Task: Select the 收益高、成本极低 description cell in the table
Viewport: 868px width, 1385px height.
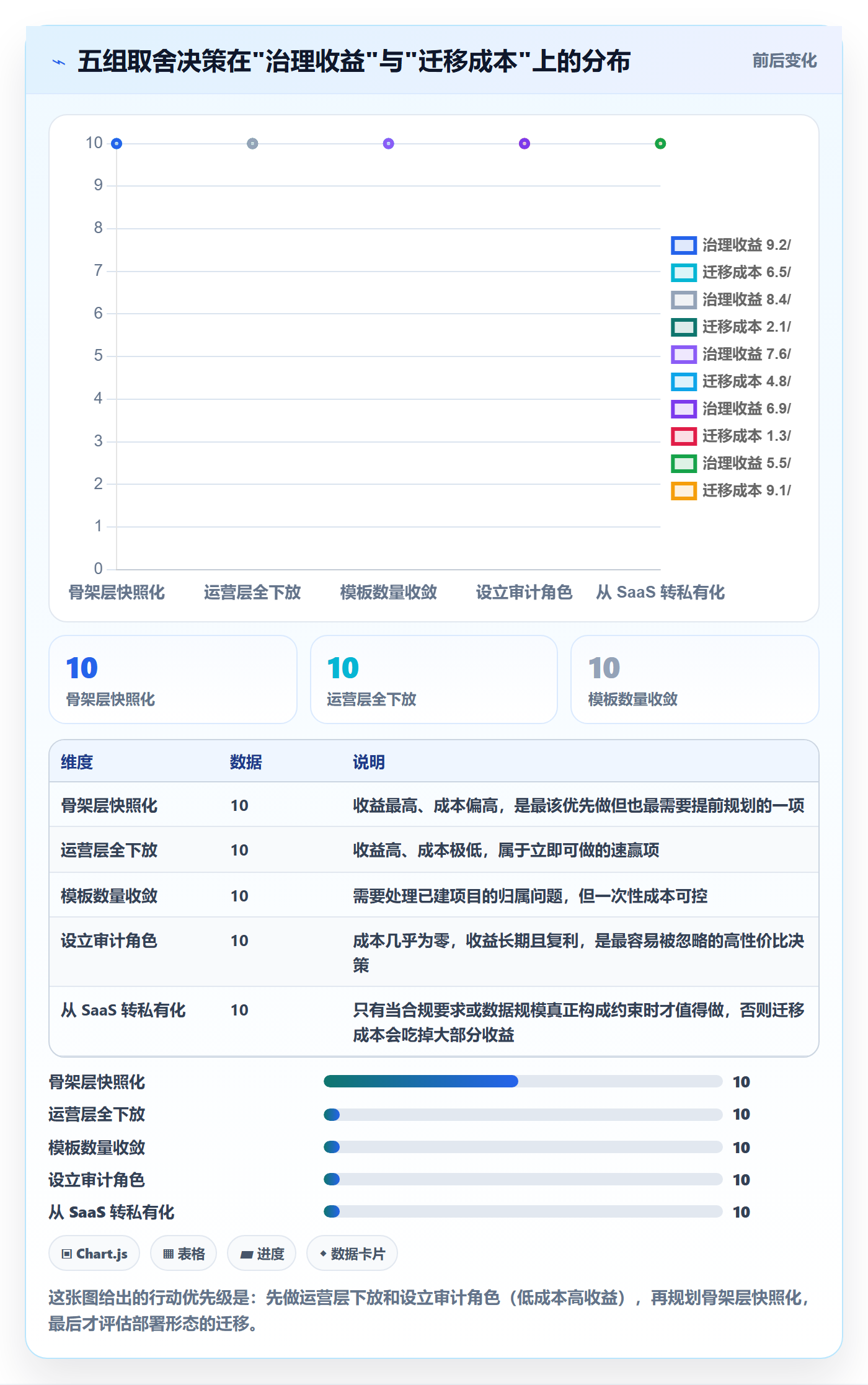Action: coord(506,850)
